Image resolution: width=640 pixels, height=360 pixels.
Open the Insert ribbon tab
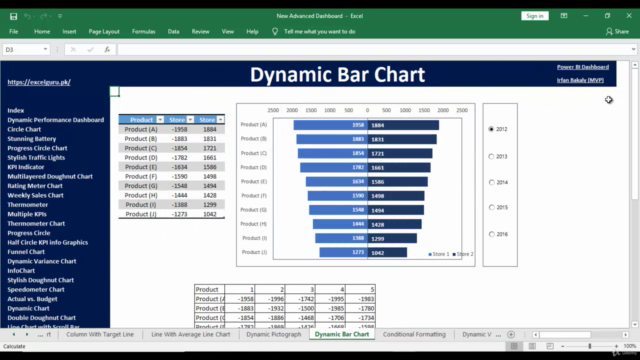(69, 31)
